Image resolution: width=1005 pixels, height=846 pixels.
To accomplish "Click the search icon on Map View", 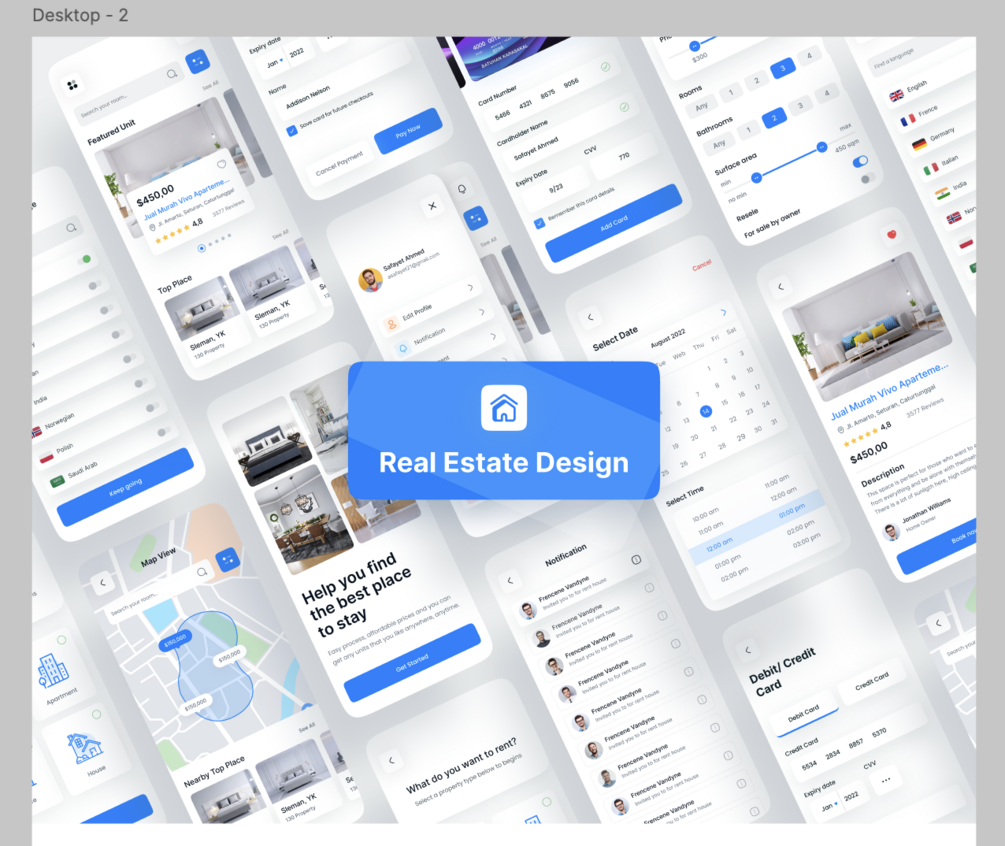I will click(x=202, y=572).
